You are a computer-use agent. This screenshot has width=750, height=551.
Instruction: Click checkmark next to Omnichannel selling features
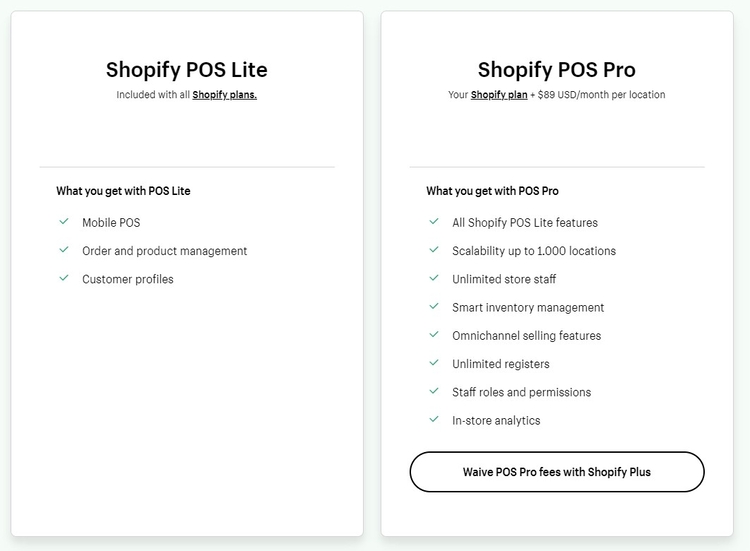tap(434, 335)
